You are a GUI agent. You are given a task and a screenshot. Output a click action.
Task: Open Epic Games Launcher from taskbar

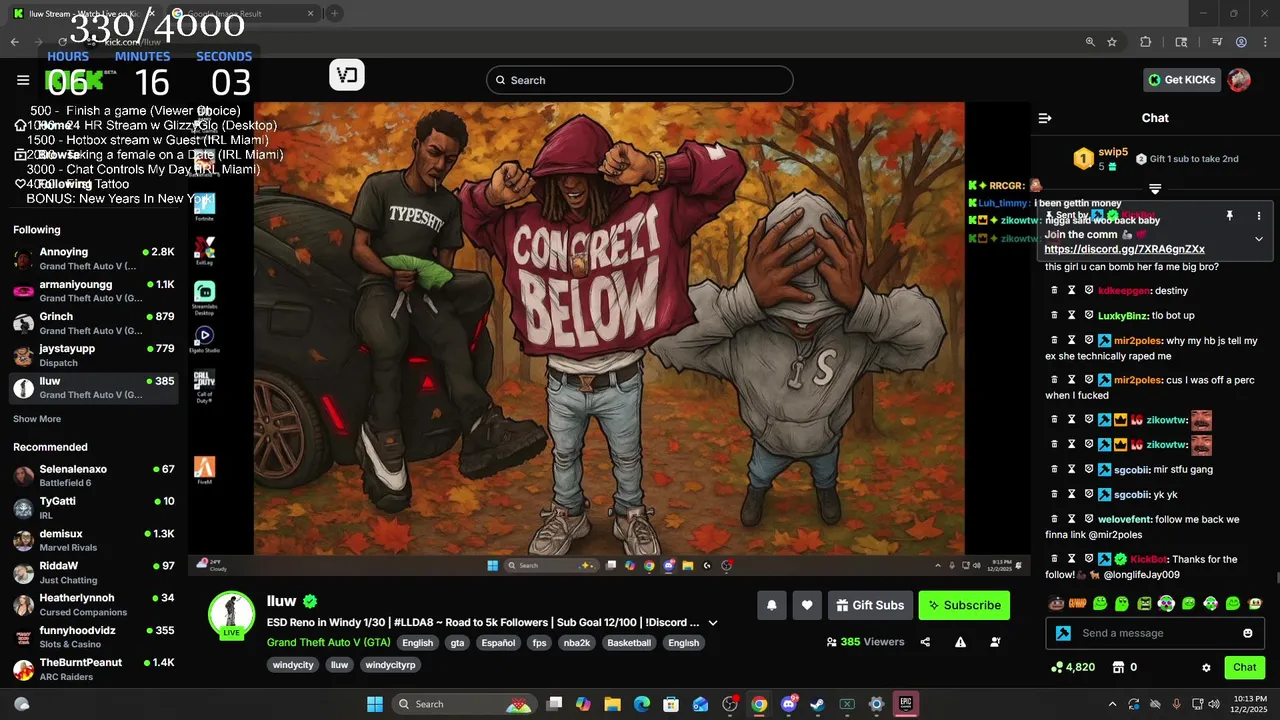[905, 704]
